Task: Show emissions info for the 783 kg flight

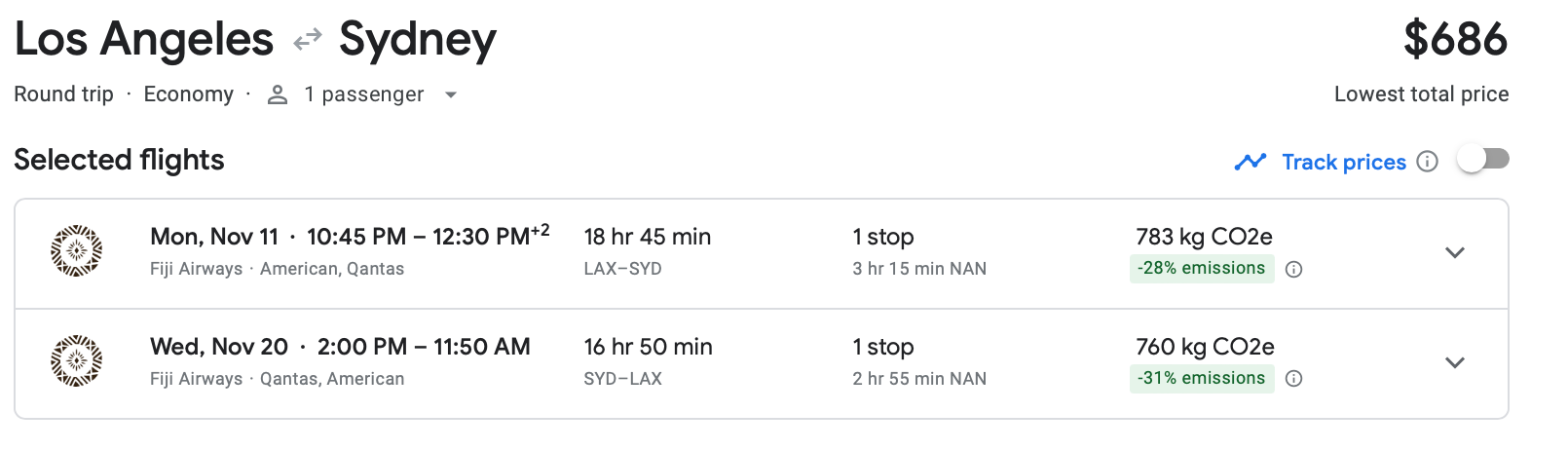Action: point(1293,270)
